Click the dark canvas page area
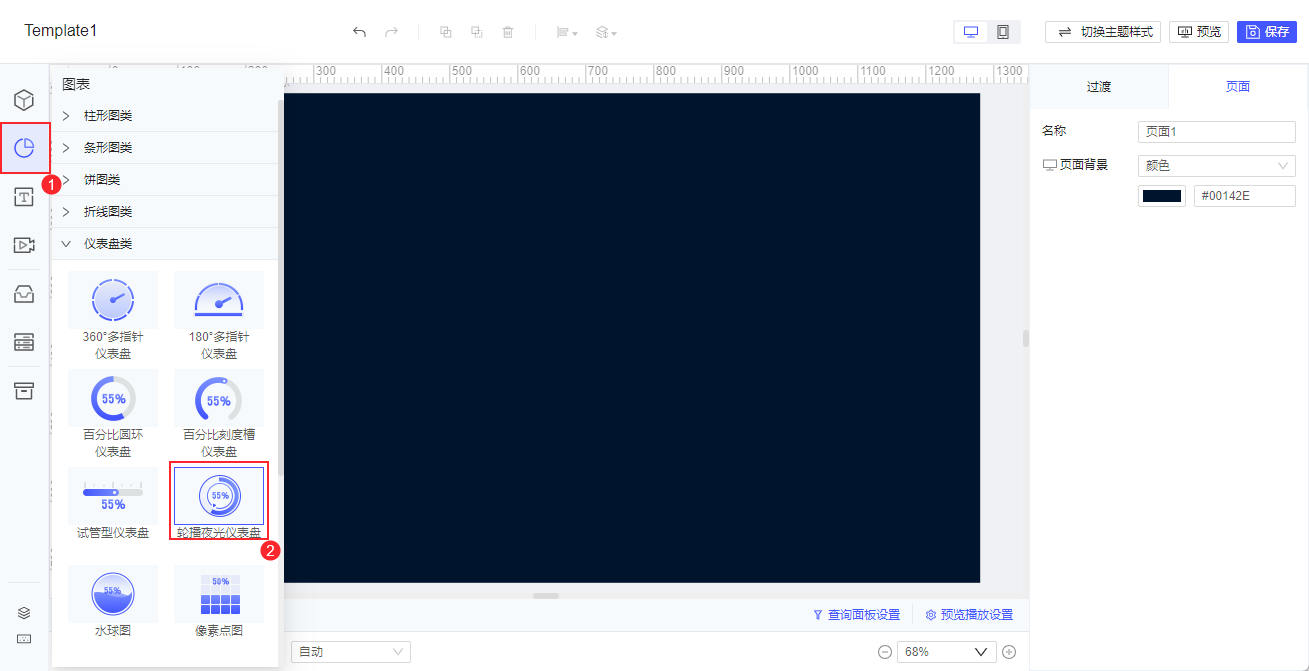The width and height of the screenshot is (1309, 671). pyautogui.click(x=632, y=337)
